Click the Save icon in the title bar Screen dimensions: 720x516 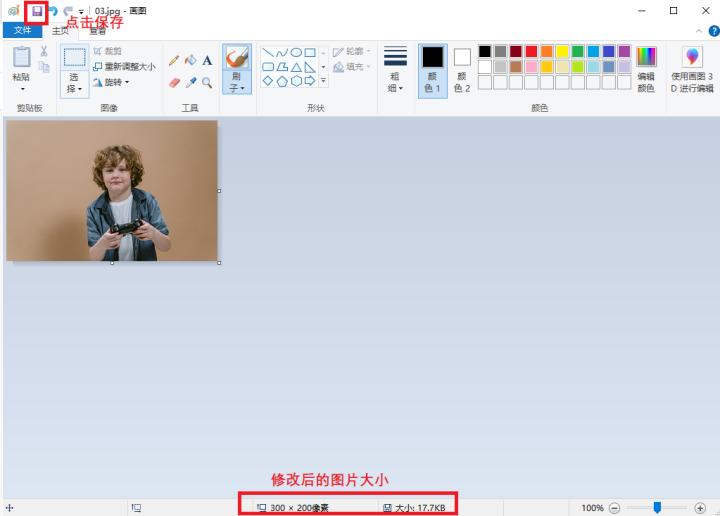[37, 11]
